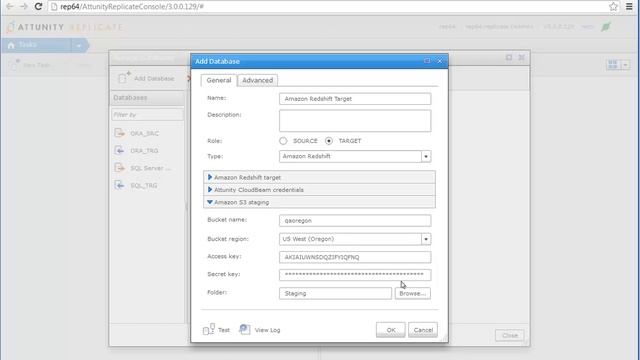Click OK in Add Database dialog

[x=391, y=330]
